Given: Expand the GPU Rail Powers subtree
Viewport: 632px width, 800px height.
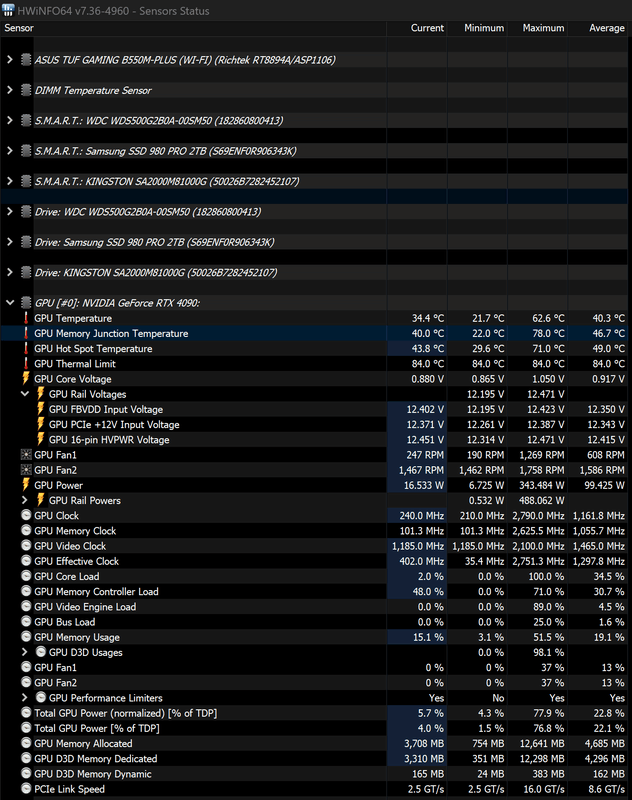Looking at the screenshot, I should 25,500.
